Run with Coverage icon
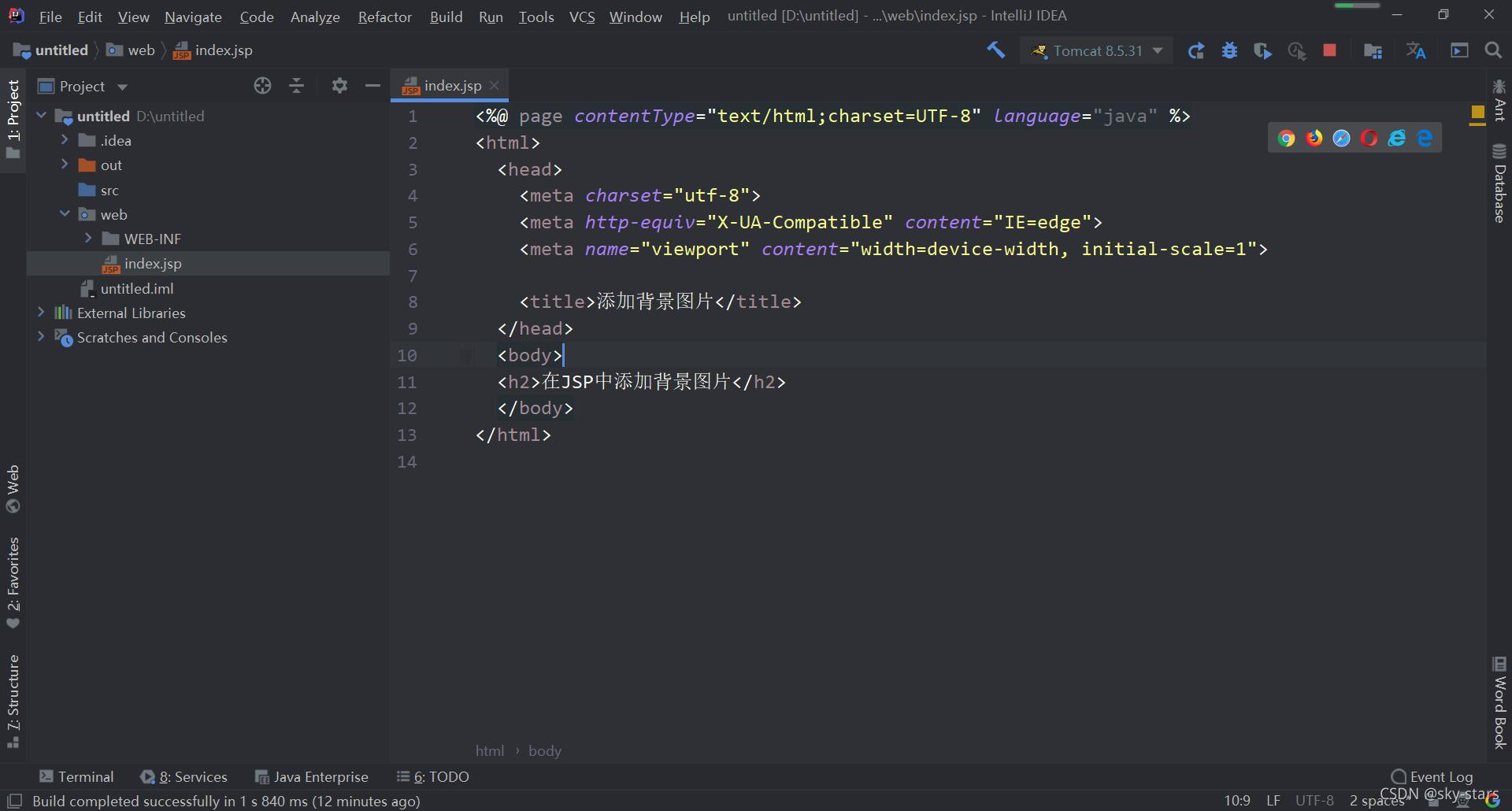1512x811 pixels. [x=1262, y=50]
